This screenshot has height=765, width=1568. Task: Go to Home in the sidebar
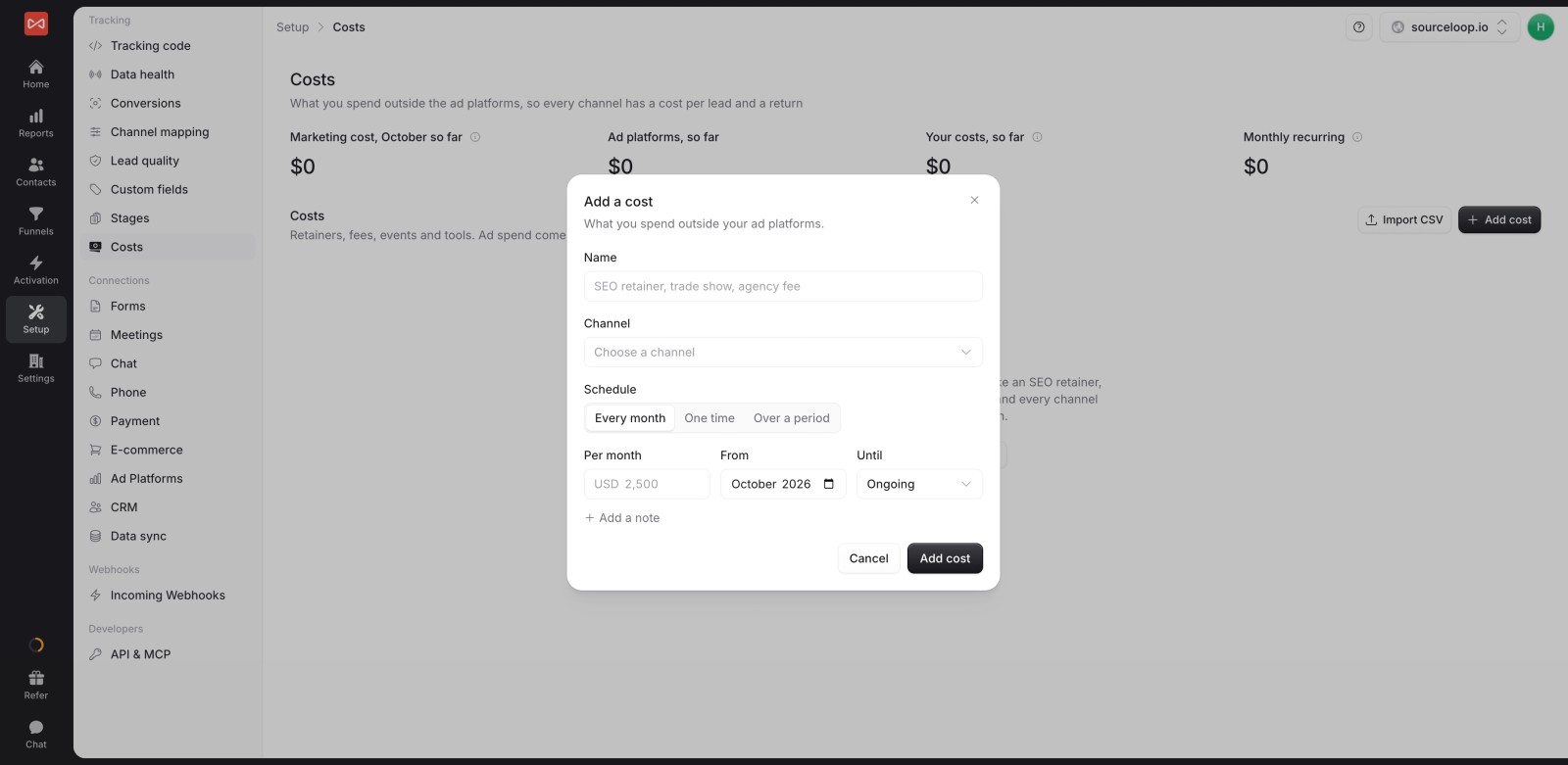pyautogui.click(x=36, y=73)
